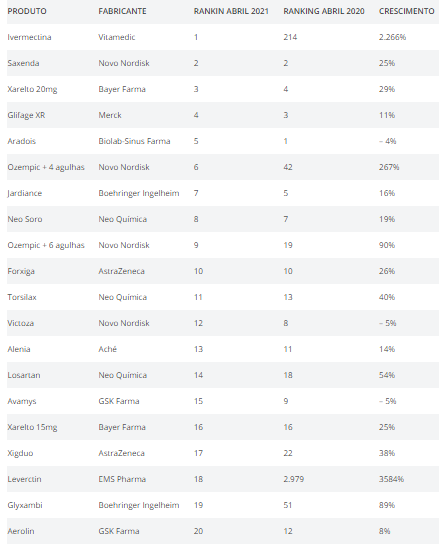Click Boehringer Ingelheim in Jardiance row
The image size is (443, 551).
pos(139,193)
